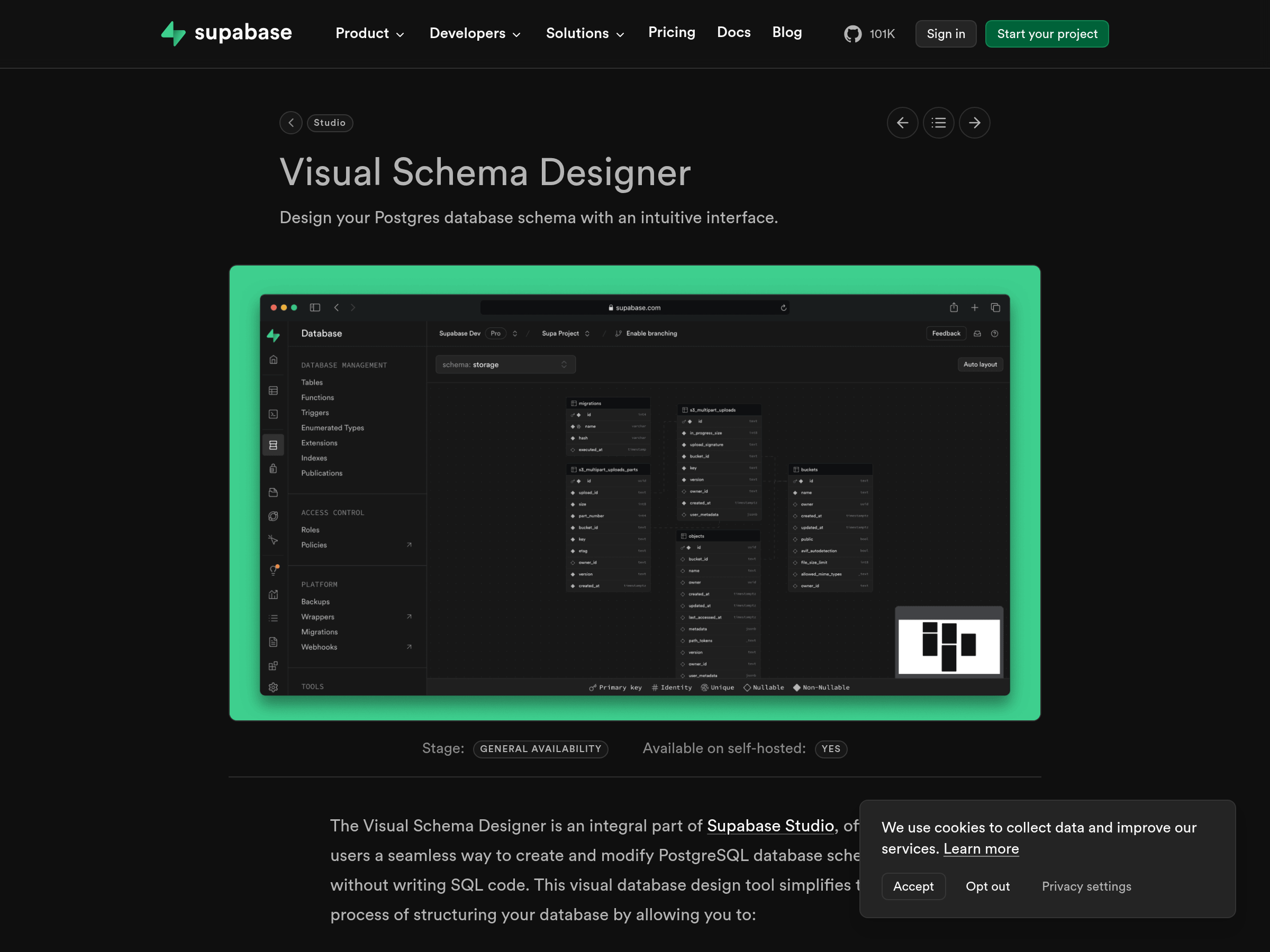Image resolution: width=1270 pixels, height=952 pixels.
Task: Select Tables in Database Management
Action: (x=312, y=382)
